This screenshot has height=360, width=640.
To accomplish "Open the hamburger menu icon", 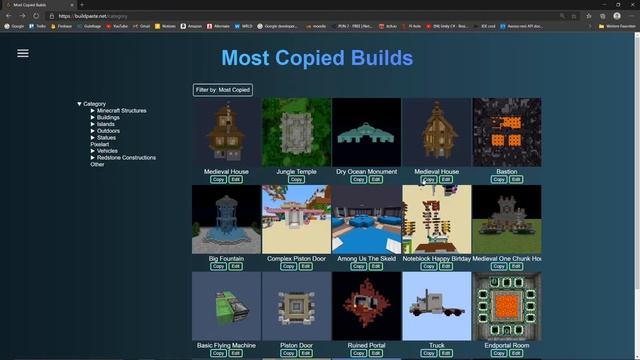I will (x=23, y=53).
